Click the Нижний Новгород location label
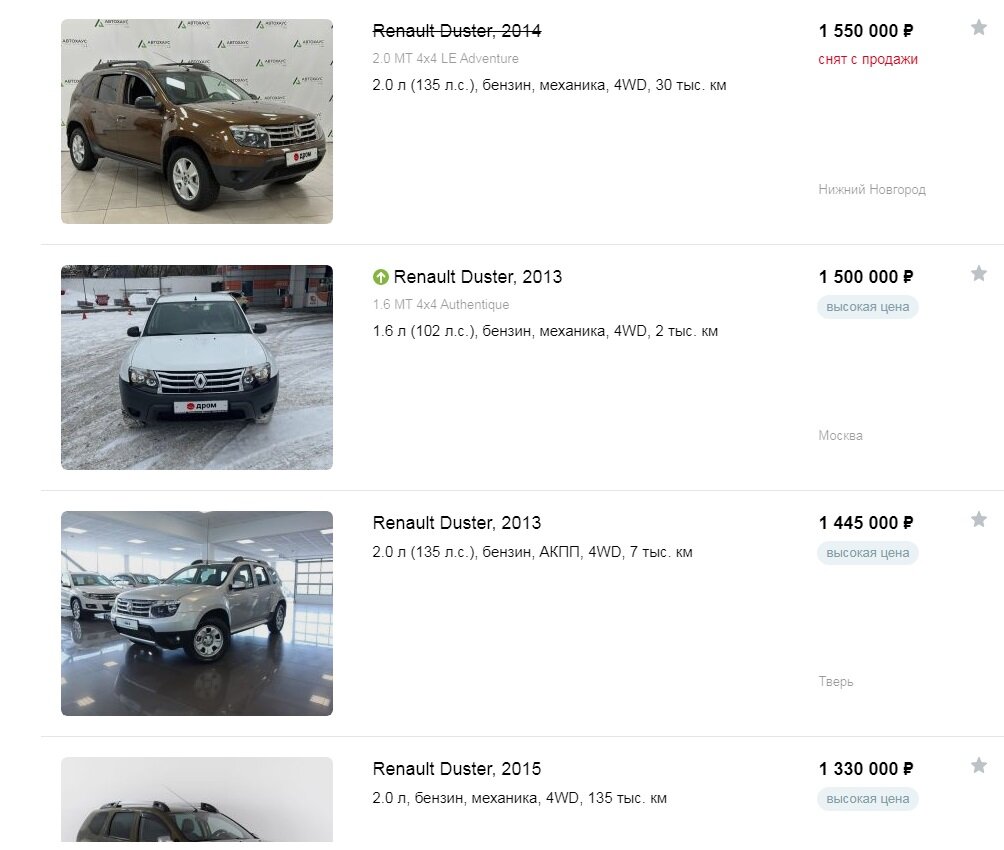This screenshot has width=1004, height=850. coord(872,190)
